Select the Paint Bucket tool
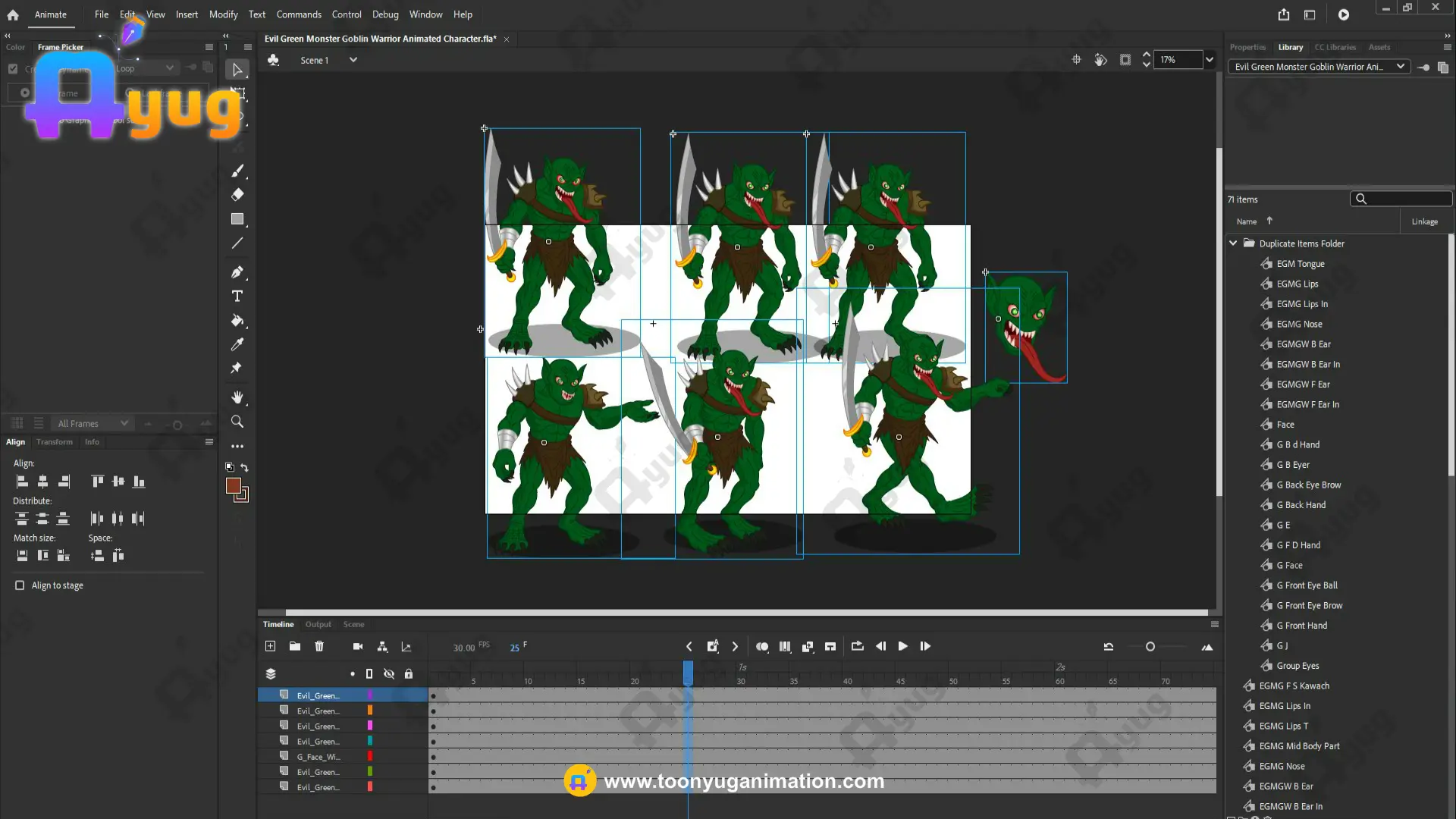 tap(237, 320)
